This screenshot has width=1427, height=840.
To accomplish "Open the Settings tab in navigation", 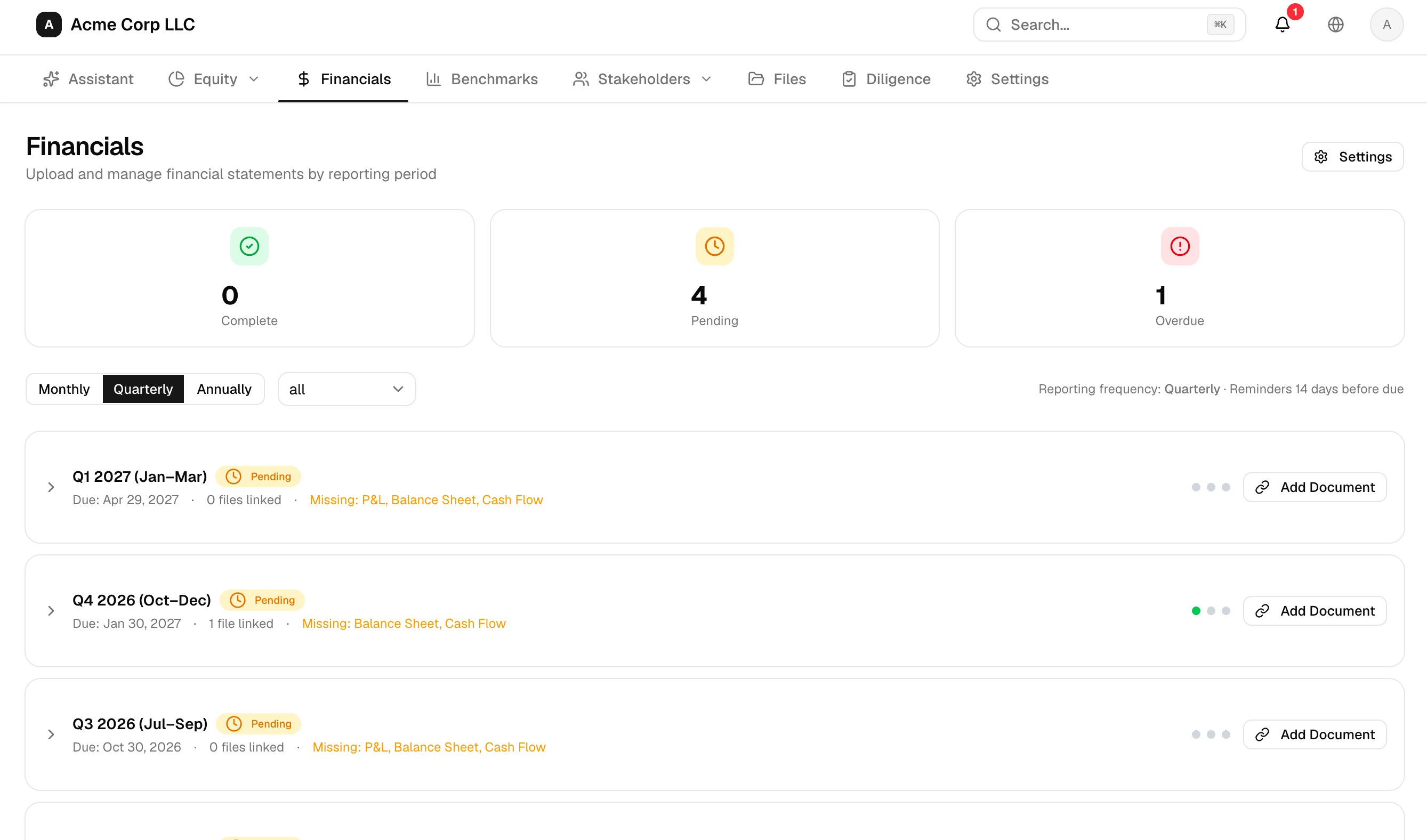I will (x=1007, y=79).
